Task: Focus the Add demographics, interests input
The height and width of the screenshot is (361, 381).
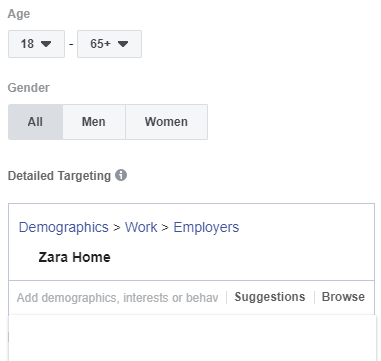Action: tap(118, 297)
